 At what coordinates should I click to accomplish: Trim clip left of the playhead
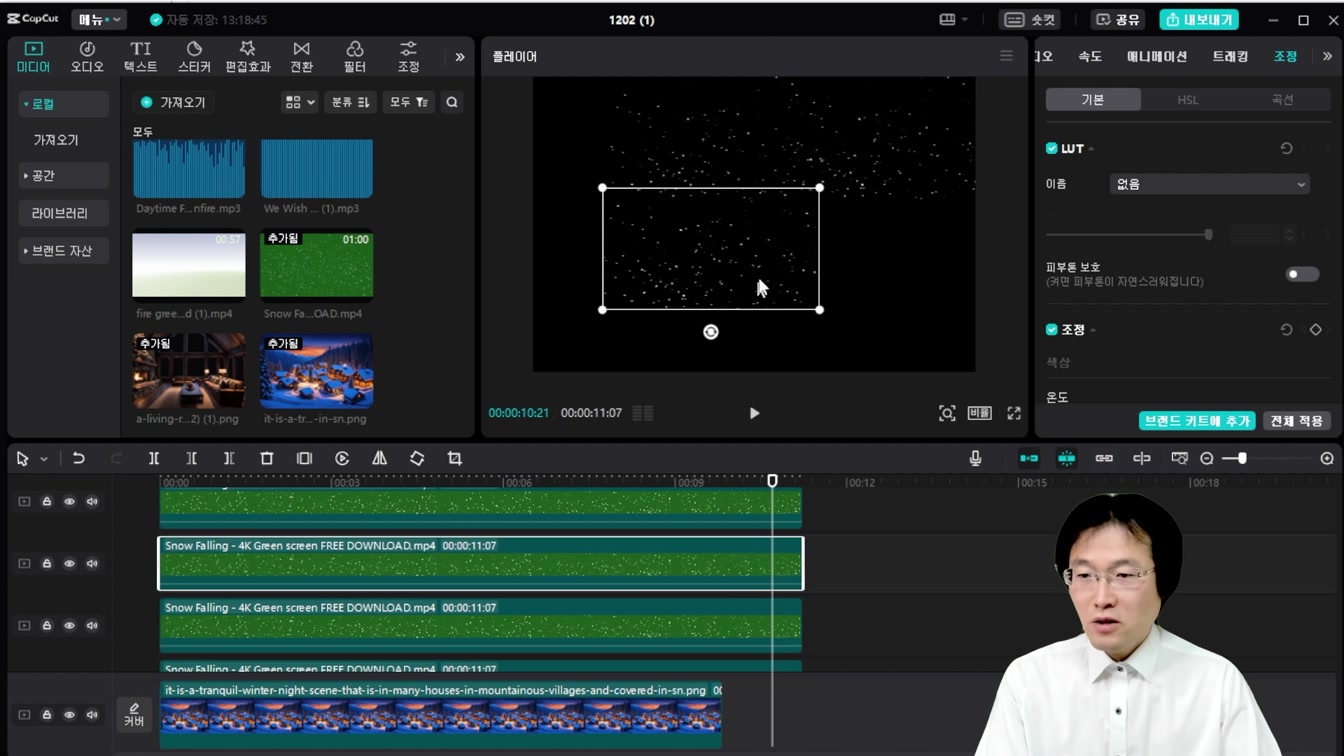[191, 458]
